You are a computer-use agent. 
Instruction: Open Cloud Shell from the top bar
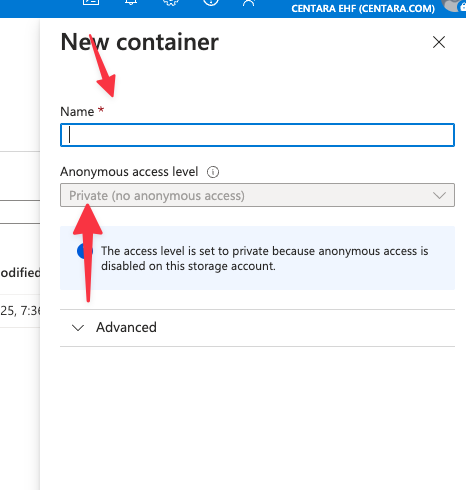tap(91, 2)
